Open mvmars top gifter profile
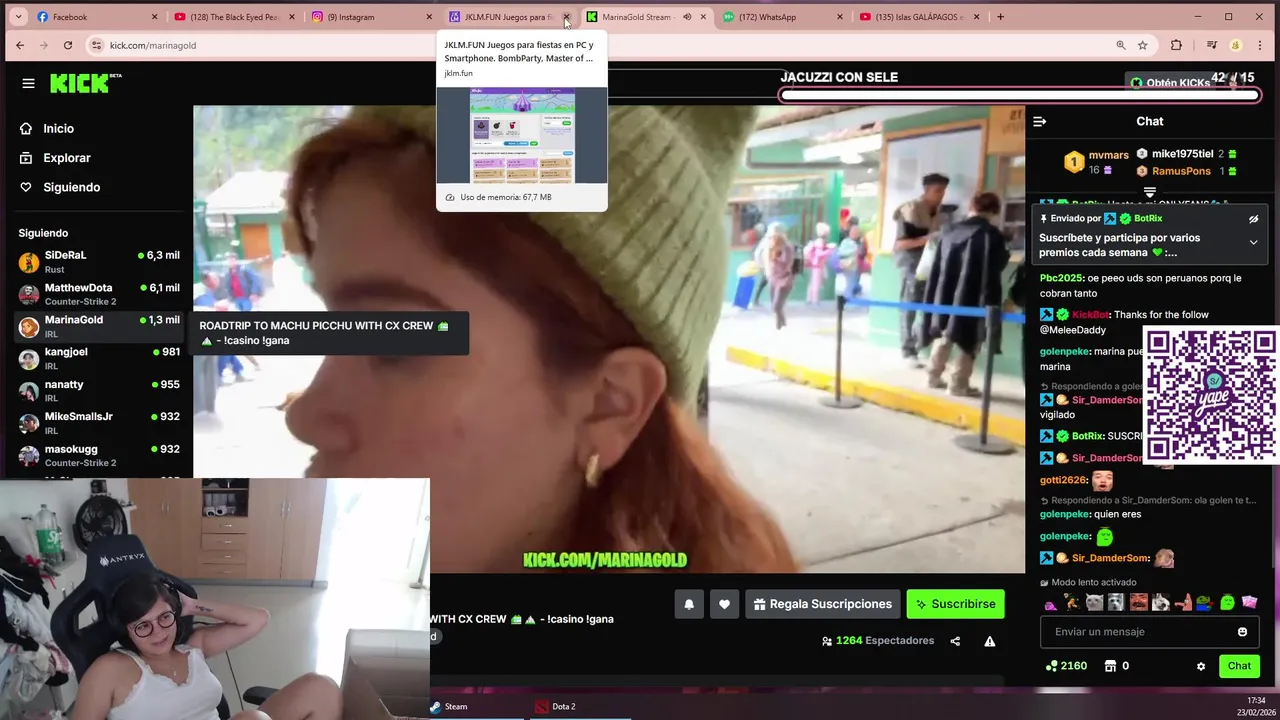The height and width of the screenshot is (720, 1280). click(1108, 155)
